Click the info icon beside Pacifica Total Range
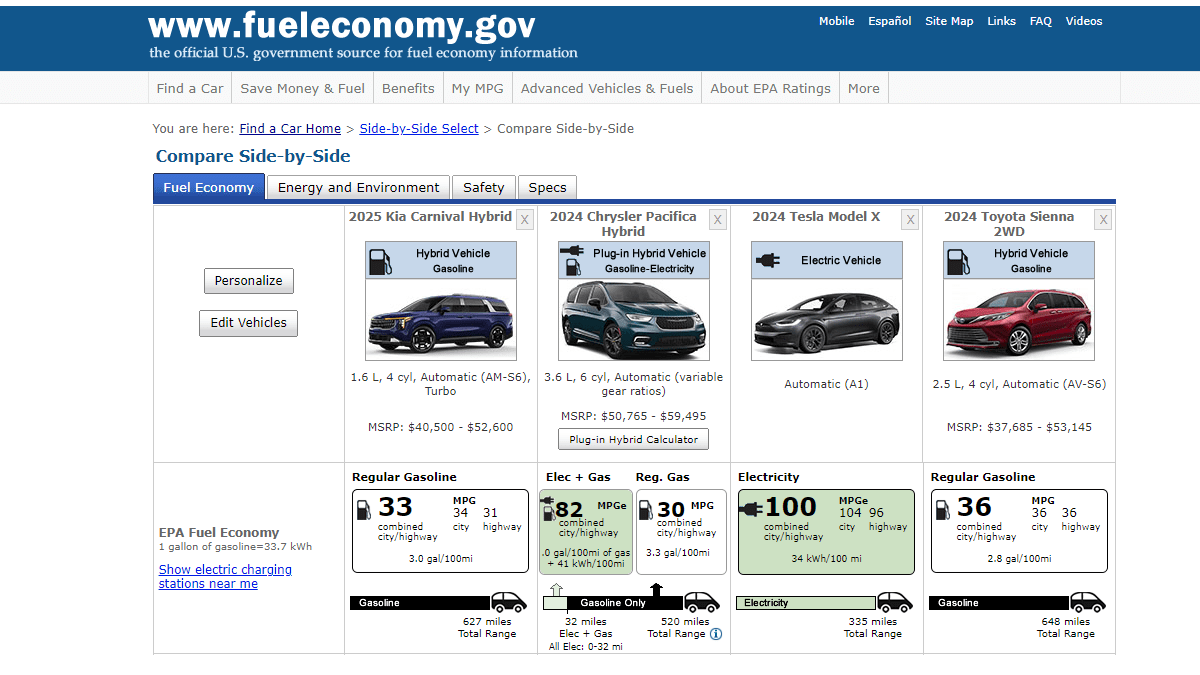The image size is (1200, 675). 716,634
